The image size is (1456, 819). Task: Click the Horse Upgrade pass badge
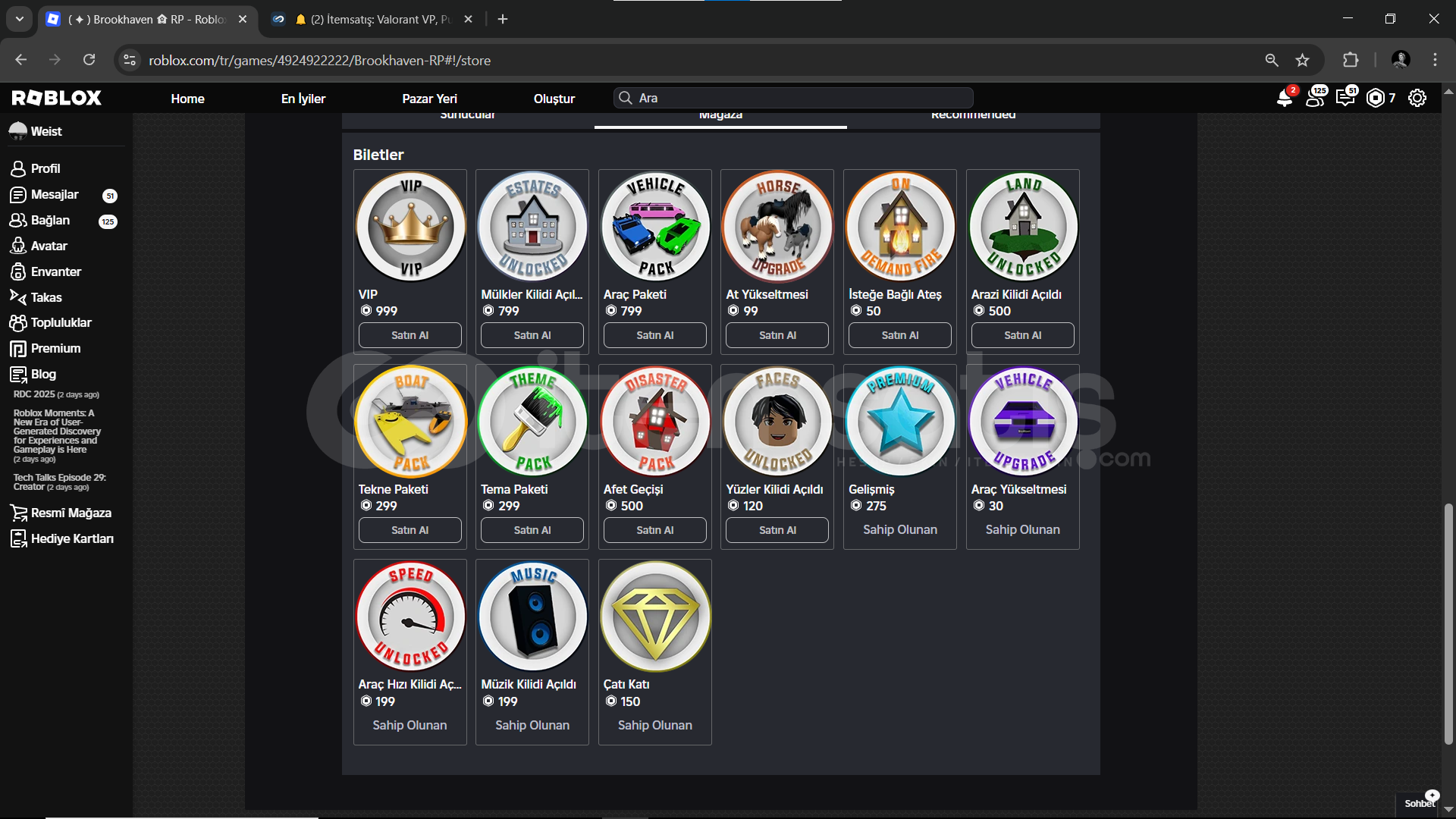click(x=777, y=226)
